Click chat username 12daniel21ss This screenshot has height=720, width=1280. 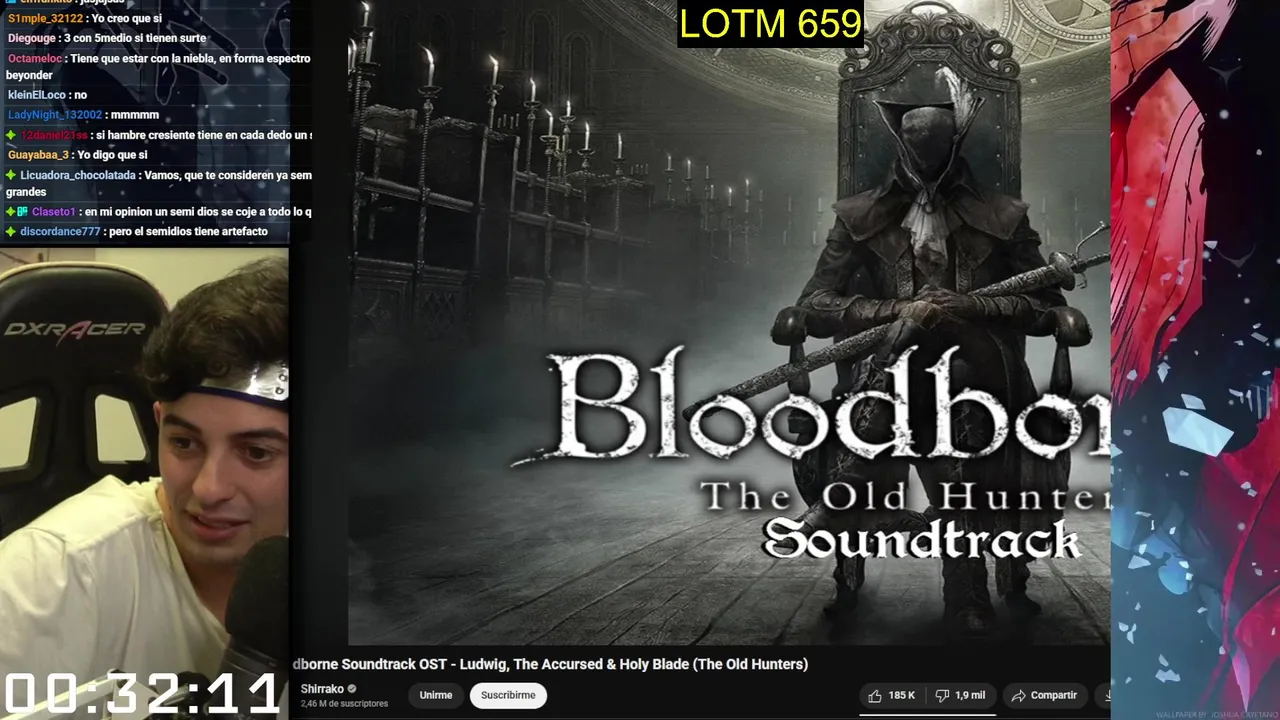(x=54, y=135)
